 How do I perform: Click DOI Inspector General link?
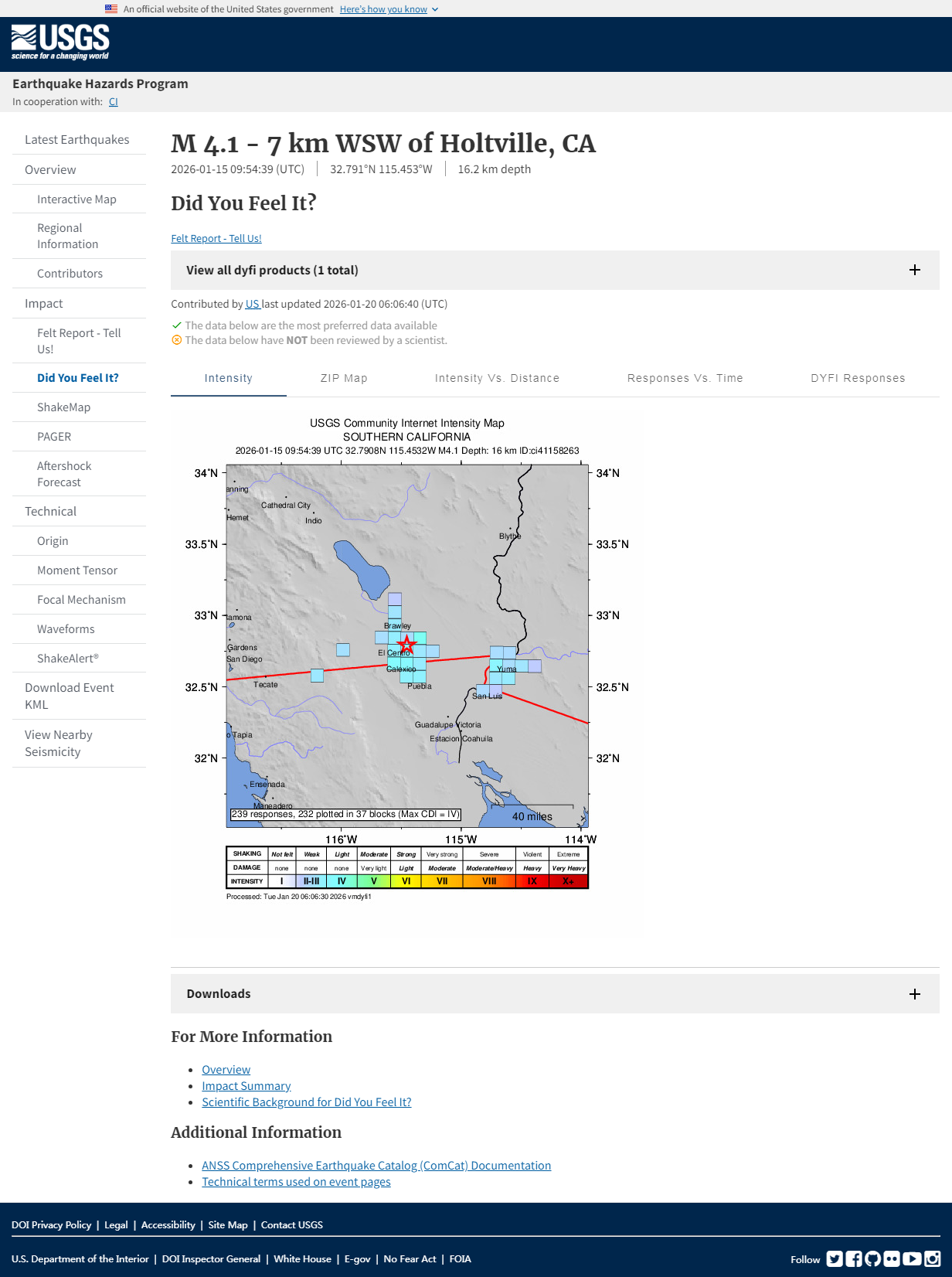[x=211, y=1259]
